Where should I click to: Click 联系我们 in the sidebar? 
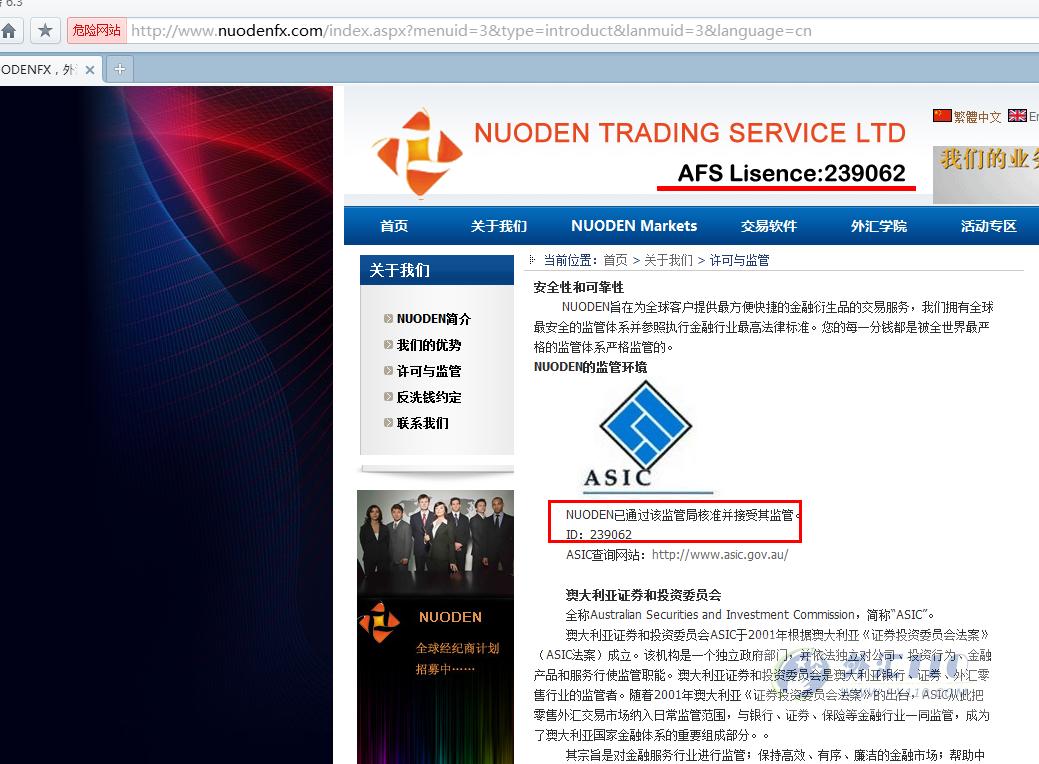pos(423,423)
